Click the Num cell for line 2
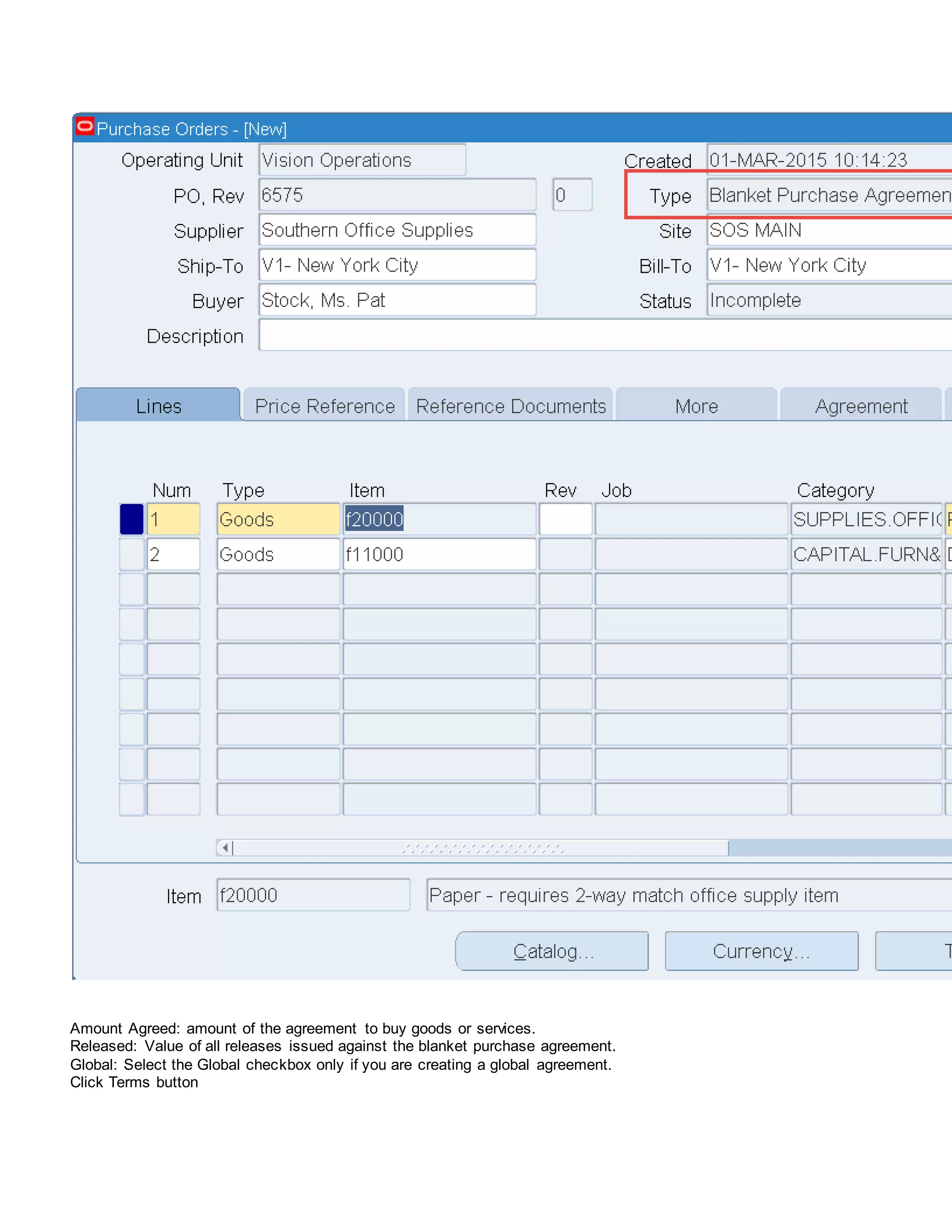This screenshot has height=1232, width=952. pos(174,554)
